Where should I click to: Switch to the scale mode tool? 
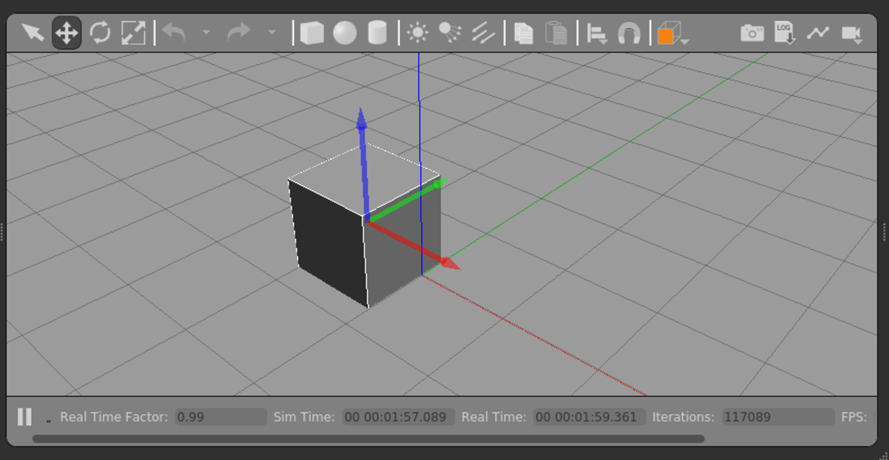pos(134,33)
